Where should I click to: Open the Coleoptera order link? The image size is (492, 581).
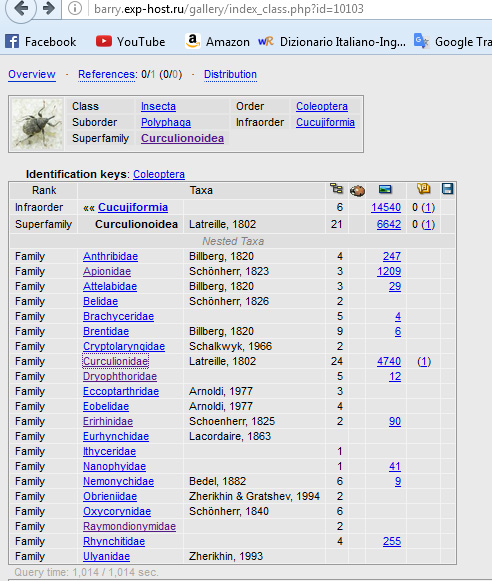click(322, 106)
